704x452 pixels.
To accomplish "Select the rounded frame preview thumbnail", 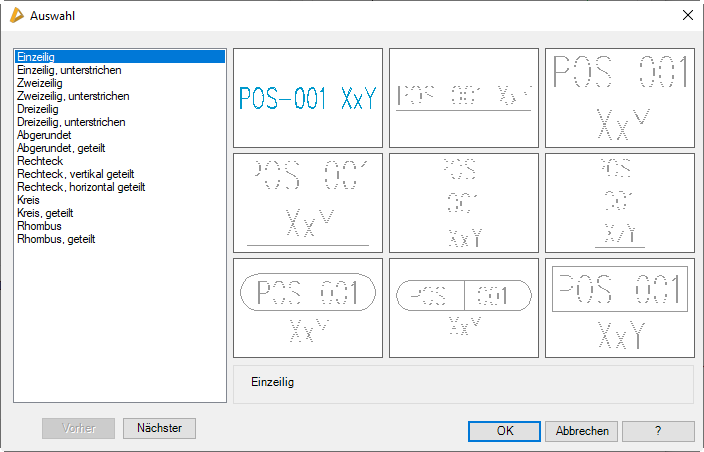I will pyautogui.click(x=308, y=307).
